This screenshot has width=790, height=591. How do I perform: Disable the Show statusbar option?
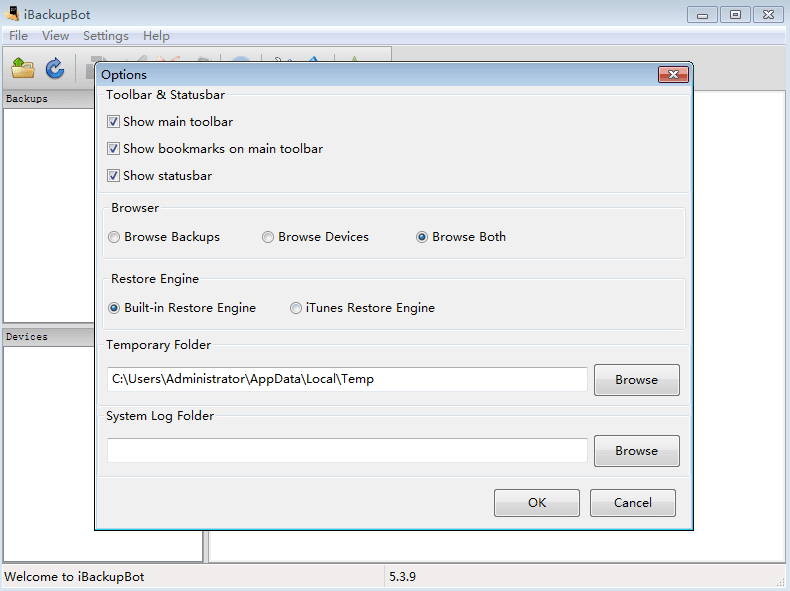pyautogui.click(x=113, y=176)
